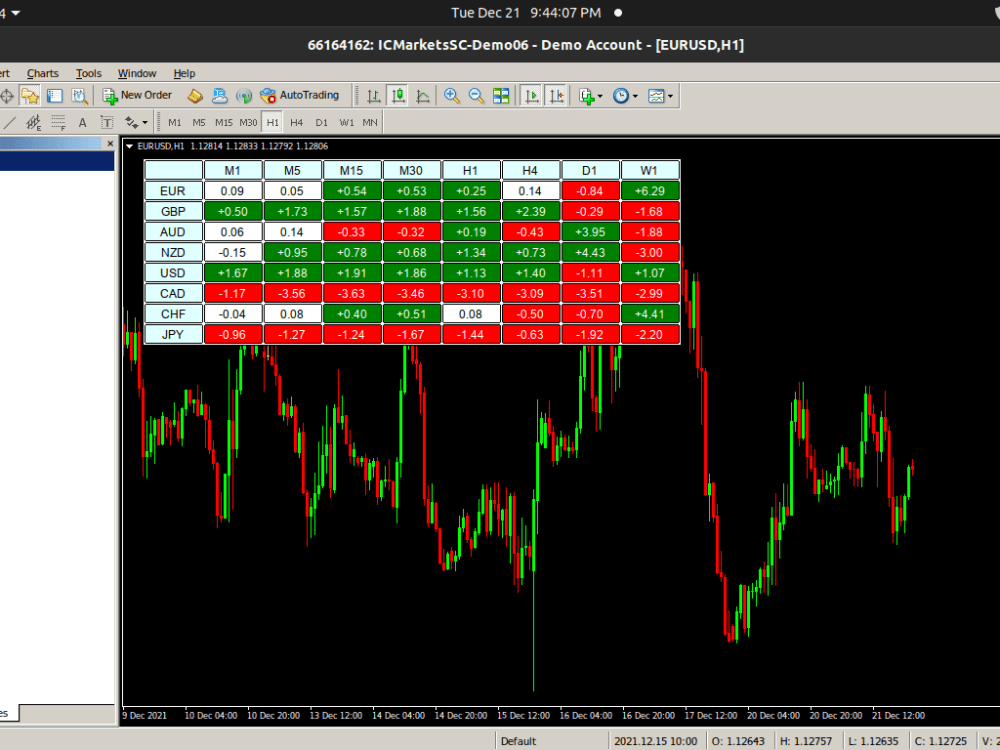The width and height of the screenshot is (1000, 750).
Task: Open the Help menu
Action: (184, 73)
